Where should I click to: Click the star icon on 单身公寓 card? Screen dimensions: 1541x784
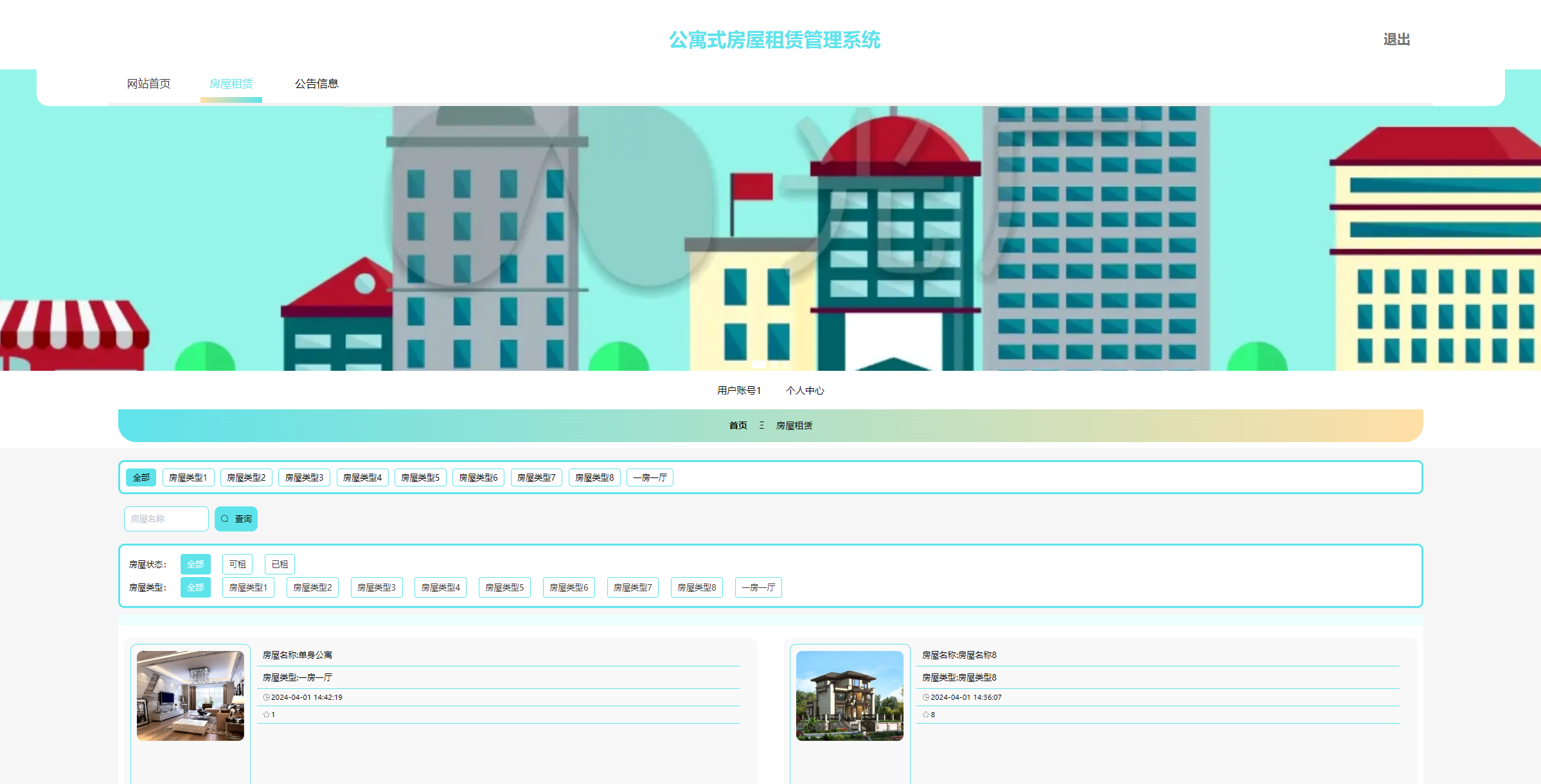tap(265, 714)
